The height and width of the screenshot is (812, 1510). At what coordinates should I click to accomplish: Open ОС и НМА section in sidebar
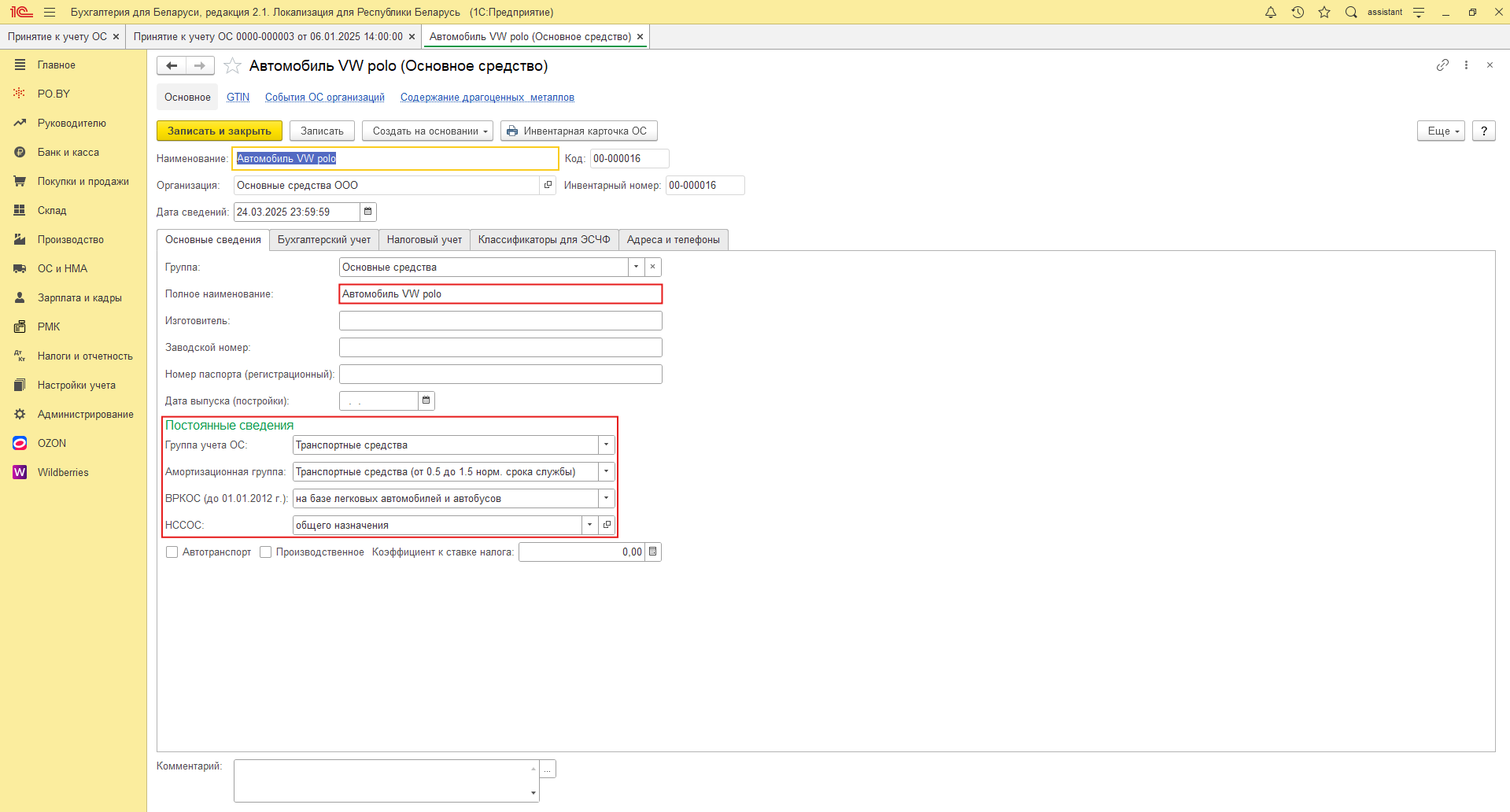[x=62, y=268]
